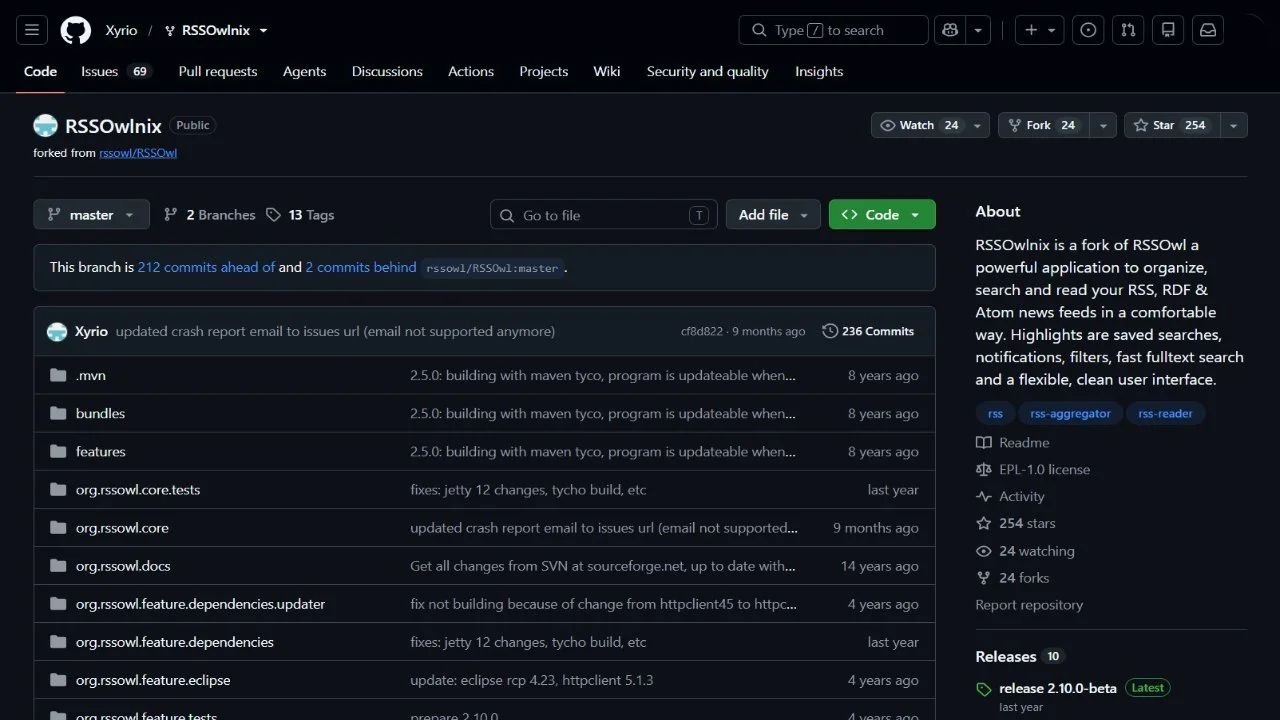Open commit cf8d822 hash link
The image size is (1280, 720).
[703, 332]
